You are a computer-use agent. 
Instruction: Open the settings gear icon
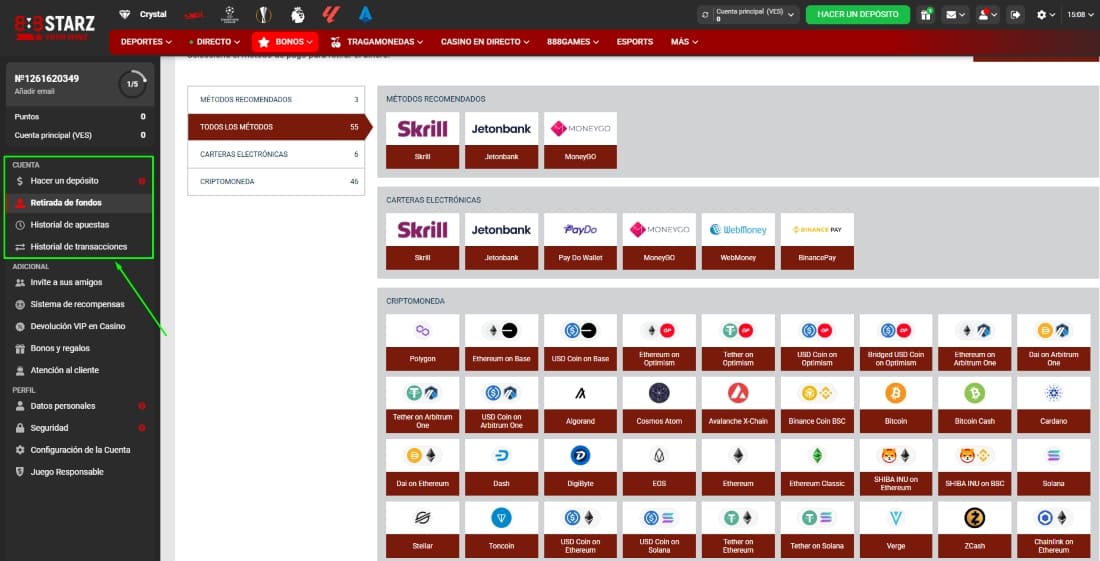point(1045,15)
